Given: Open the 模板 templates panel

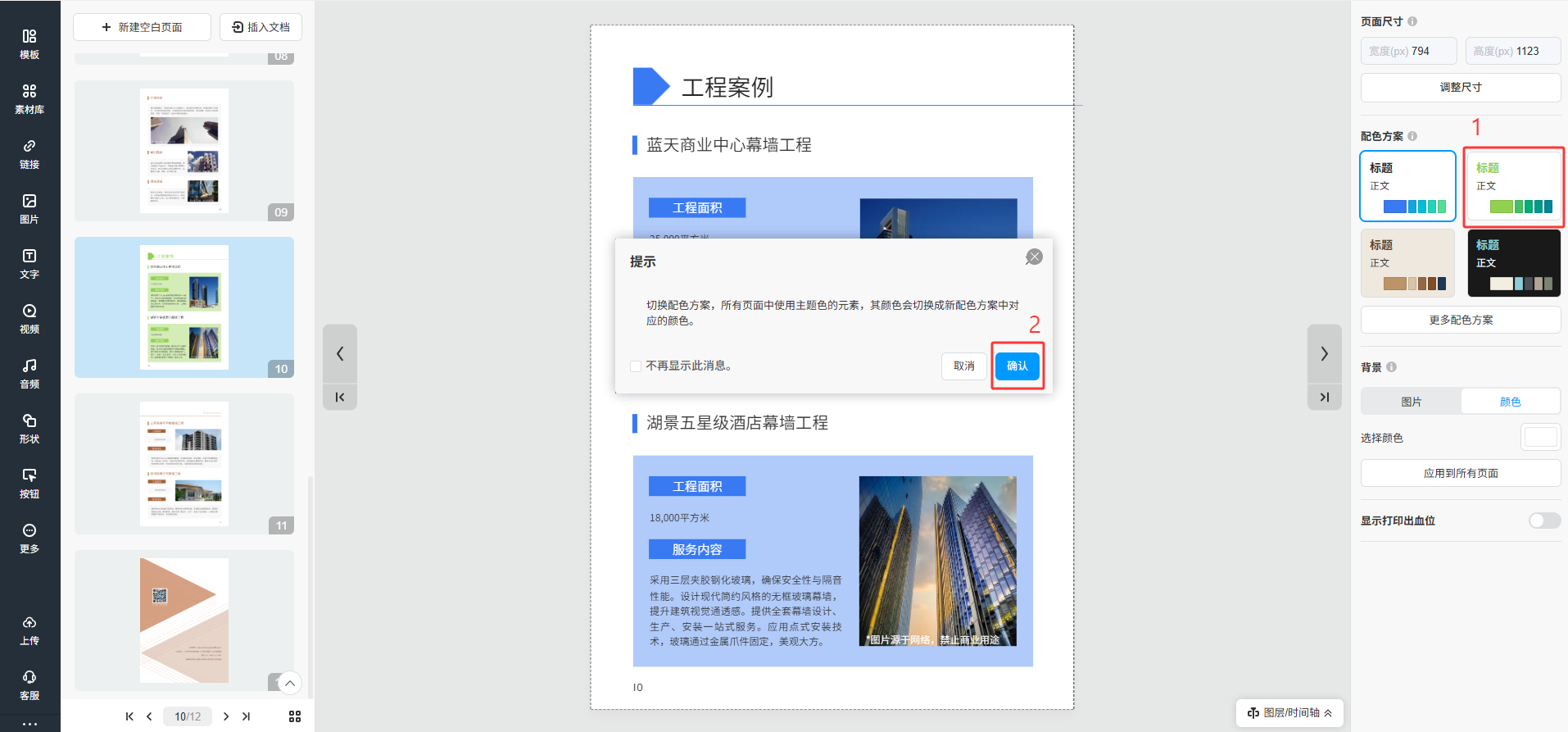Looking at the screenshot, I should 29,44.
